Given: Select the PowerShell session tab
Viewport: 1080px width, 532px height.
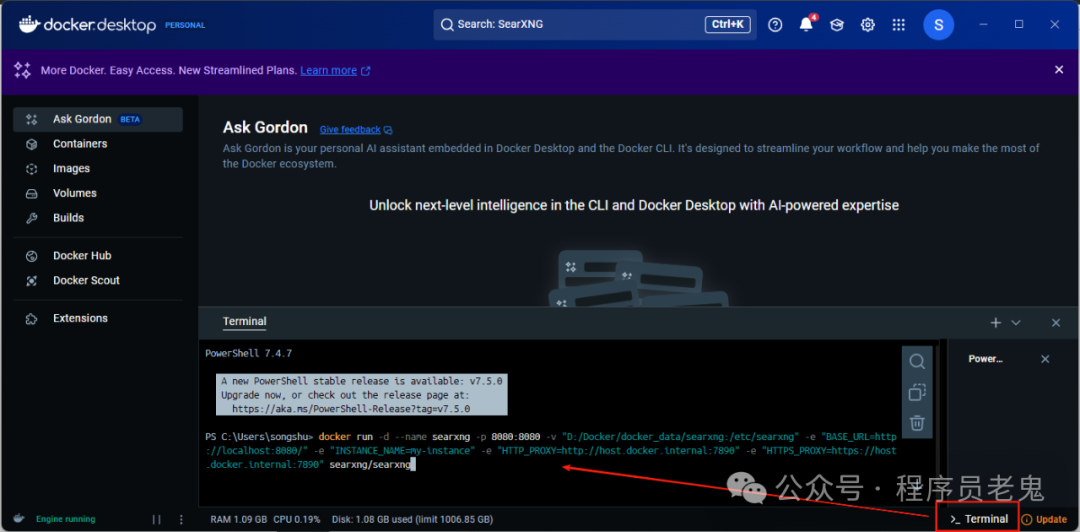Looking at the screenshot, I should click(x=986, y=359).
